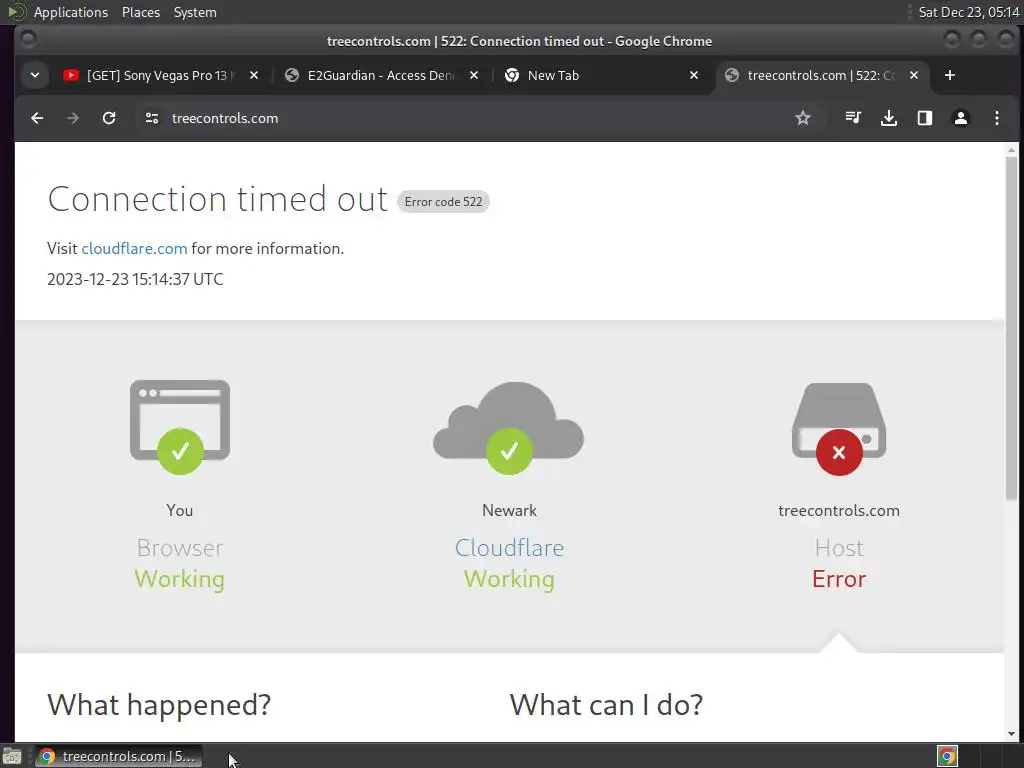Image resolution: width=1024 pixels, height=768 pixels.
Task: Open Chrome three-dot menu
Action: pyautogui.click(x=997, y=118)
